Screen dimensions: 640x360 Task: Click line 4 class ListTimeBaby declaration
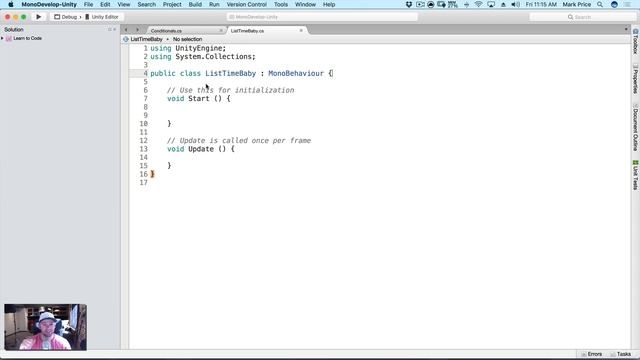[242, 73]
